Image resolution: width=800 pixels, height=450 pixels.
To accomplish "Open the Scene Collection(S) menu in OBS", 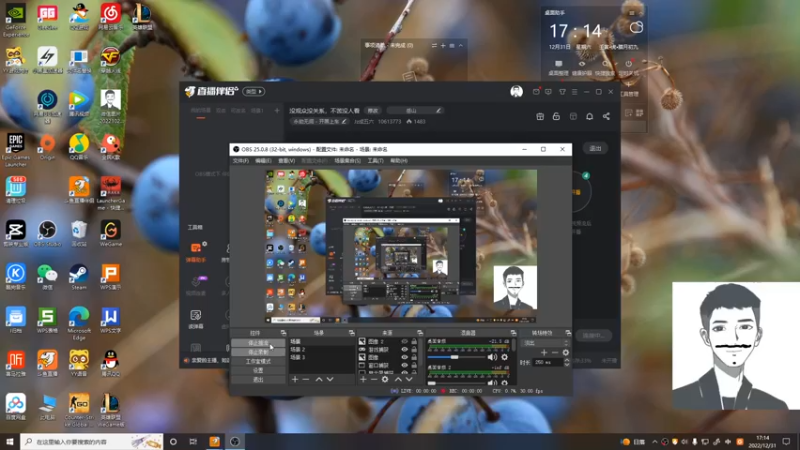I will tap(347, 161).
